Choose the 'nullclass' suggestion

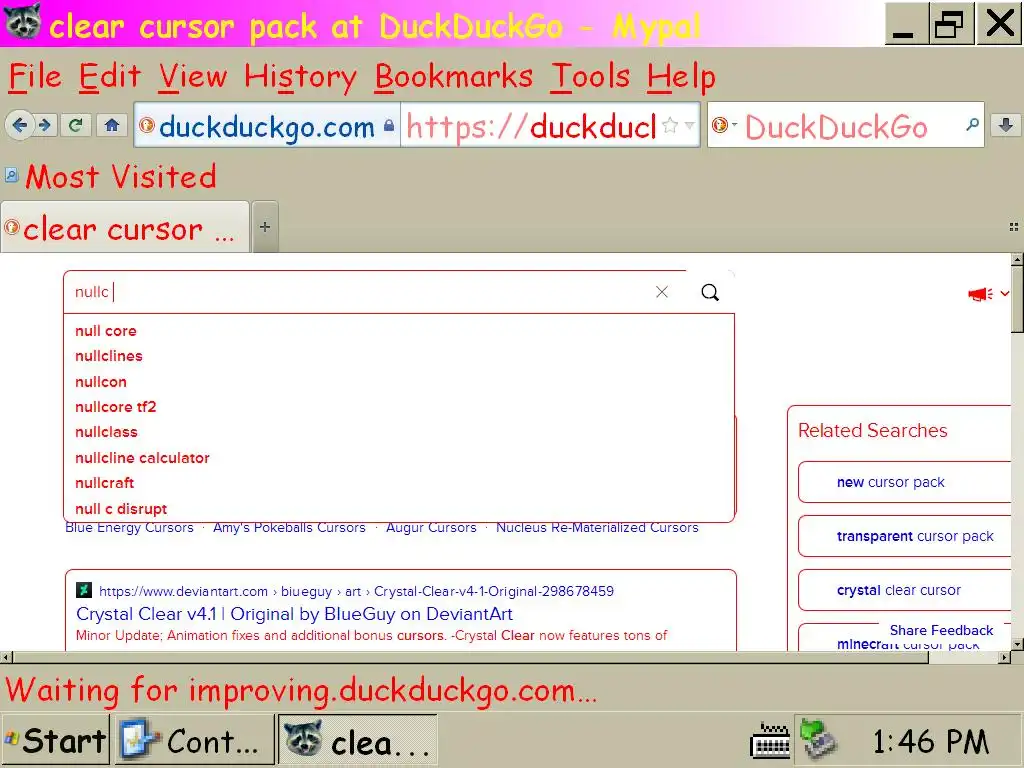[399, 432]
